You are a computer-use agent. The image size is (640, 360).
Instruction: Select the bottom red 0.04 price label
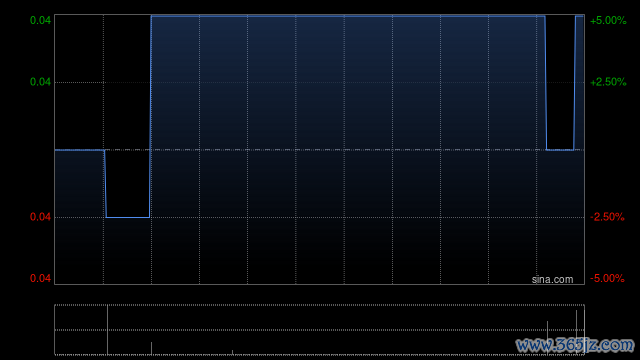tap(40, 278)
